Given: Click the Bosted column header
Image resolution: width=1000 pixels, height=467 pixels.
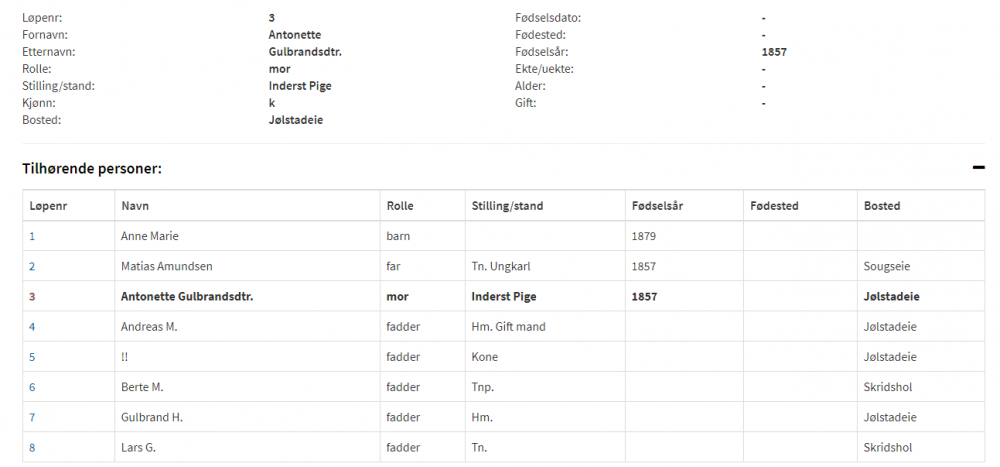Looking at the screenshot, I should click(882, 206).
